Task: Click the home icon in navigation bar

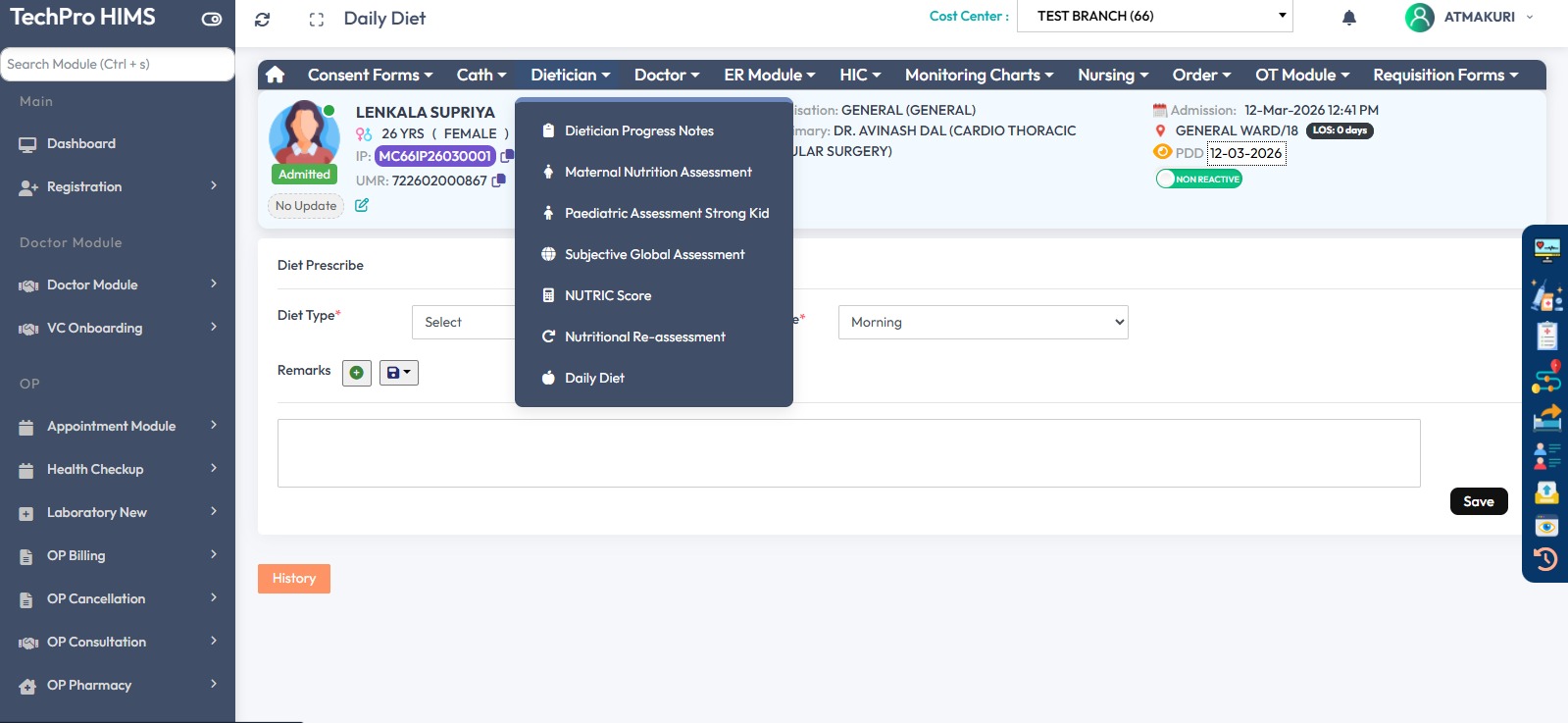Action: pyautogui.click(x=276, y=75)
